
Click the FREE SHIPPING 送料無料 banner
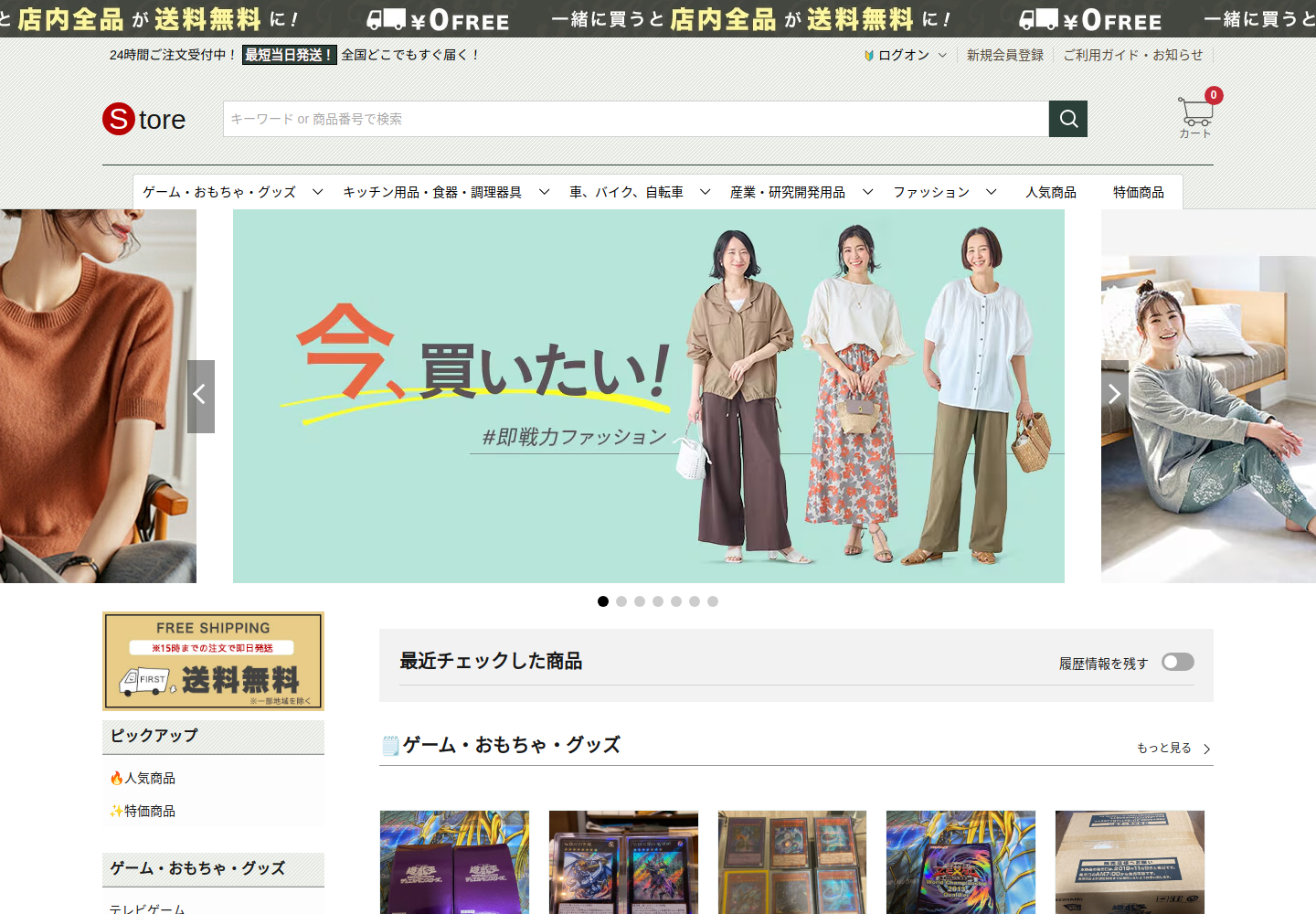pos(213,661)
